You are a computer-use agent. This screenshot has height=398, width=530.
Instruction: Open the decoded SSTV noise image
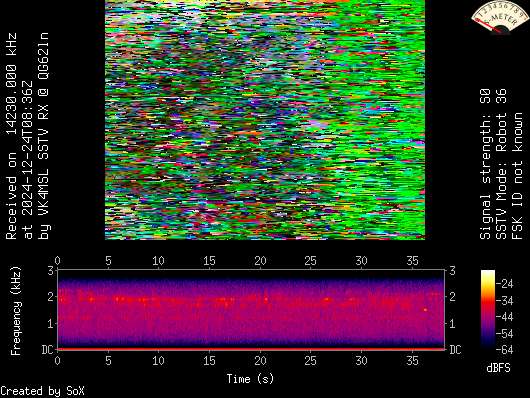coord(265,120)
